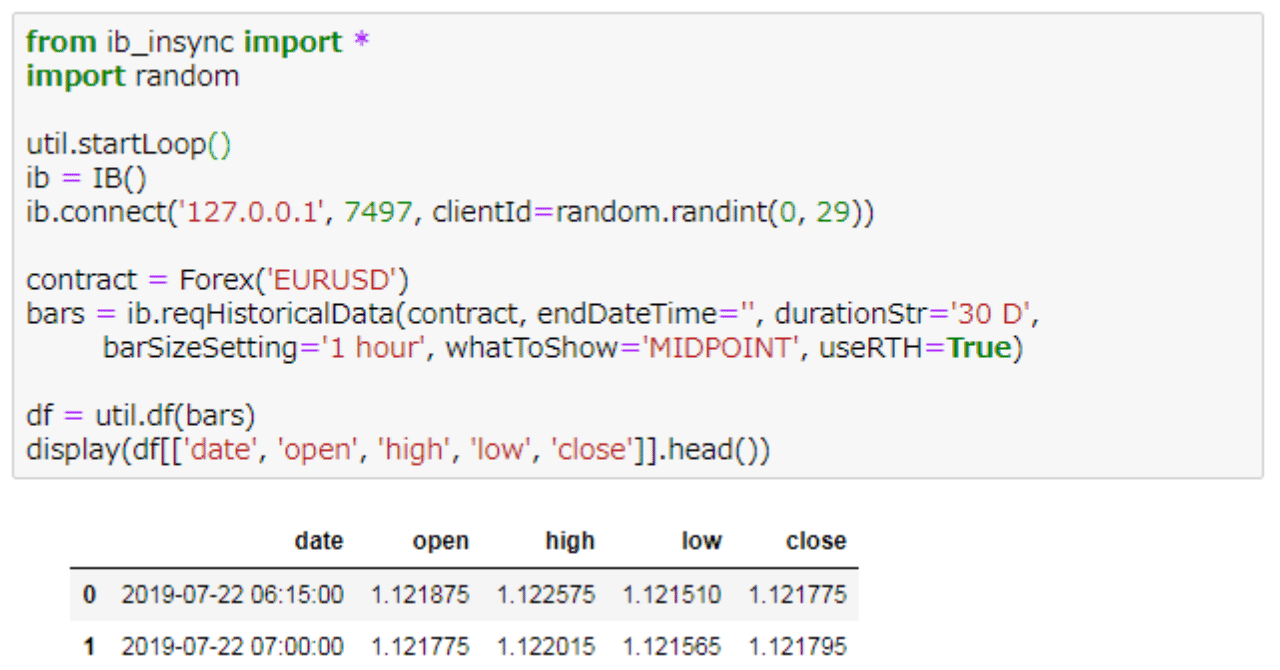Click the 'date' column header
Image resolution: width=1280 pixels, height=670 pixels.
(319, 541)
